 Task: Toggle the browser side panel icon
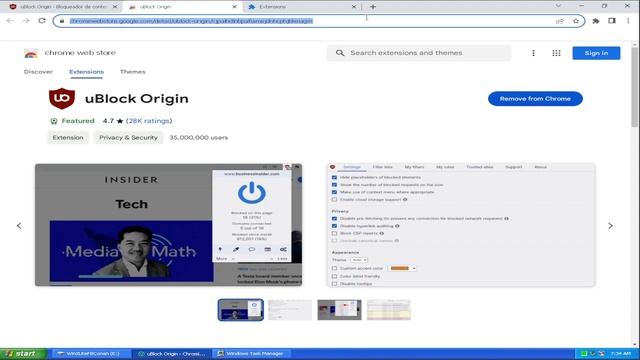(612, 21)
